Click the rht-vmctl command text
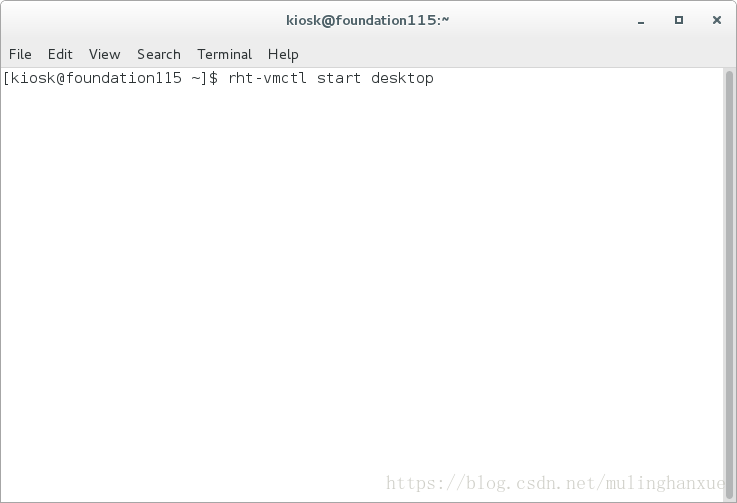 coord(267,78)
